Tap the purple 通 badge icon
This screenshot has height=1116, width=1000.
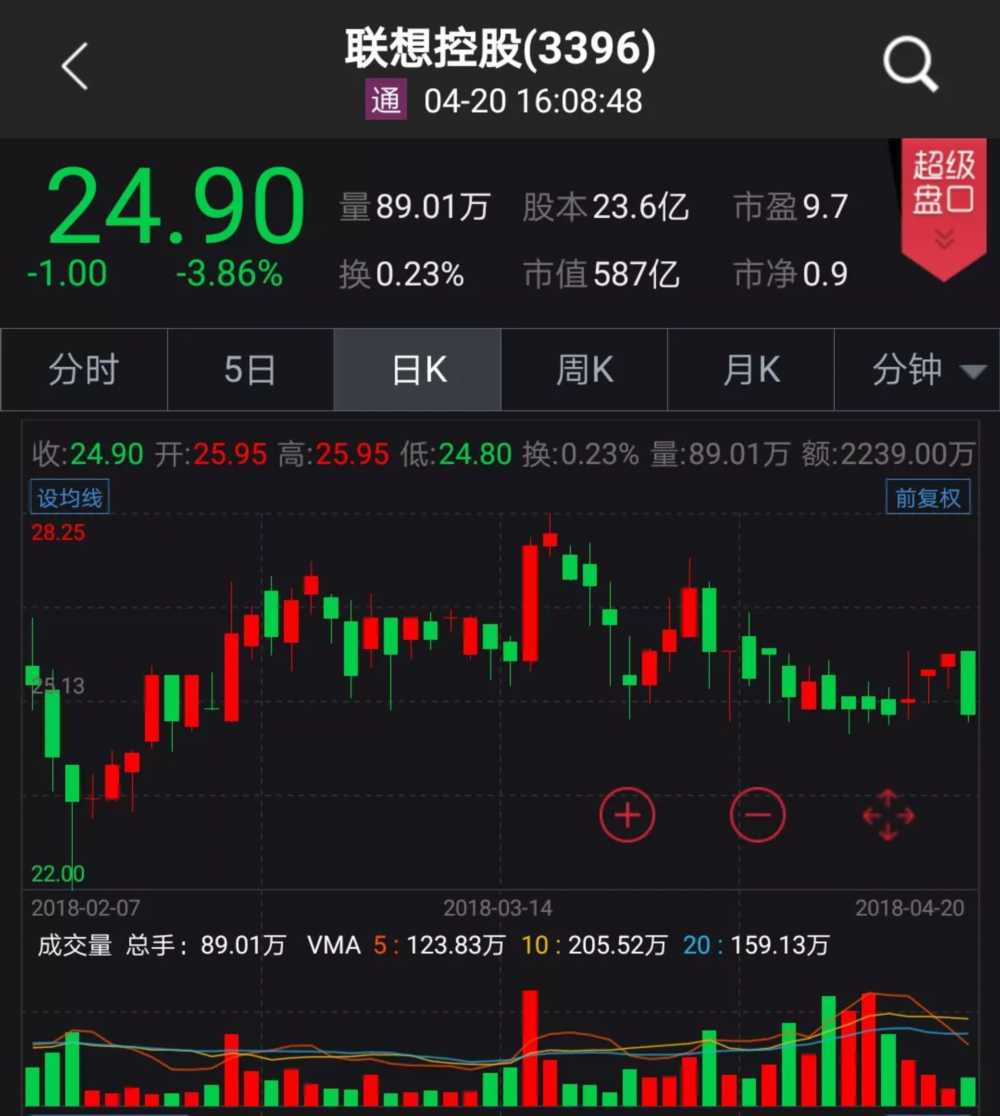pyautogui.click(x=386, y=100)
